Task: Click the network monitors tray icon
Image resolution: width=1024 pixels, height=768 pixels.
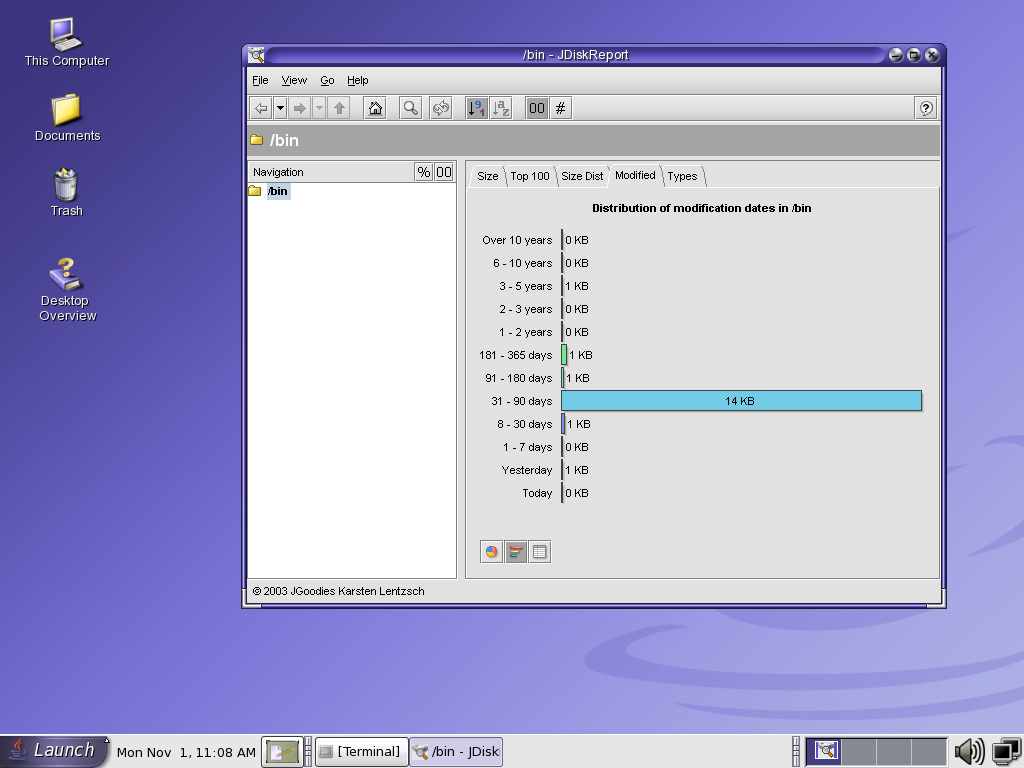Action: coord(1007,751)
